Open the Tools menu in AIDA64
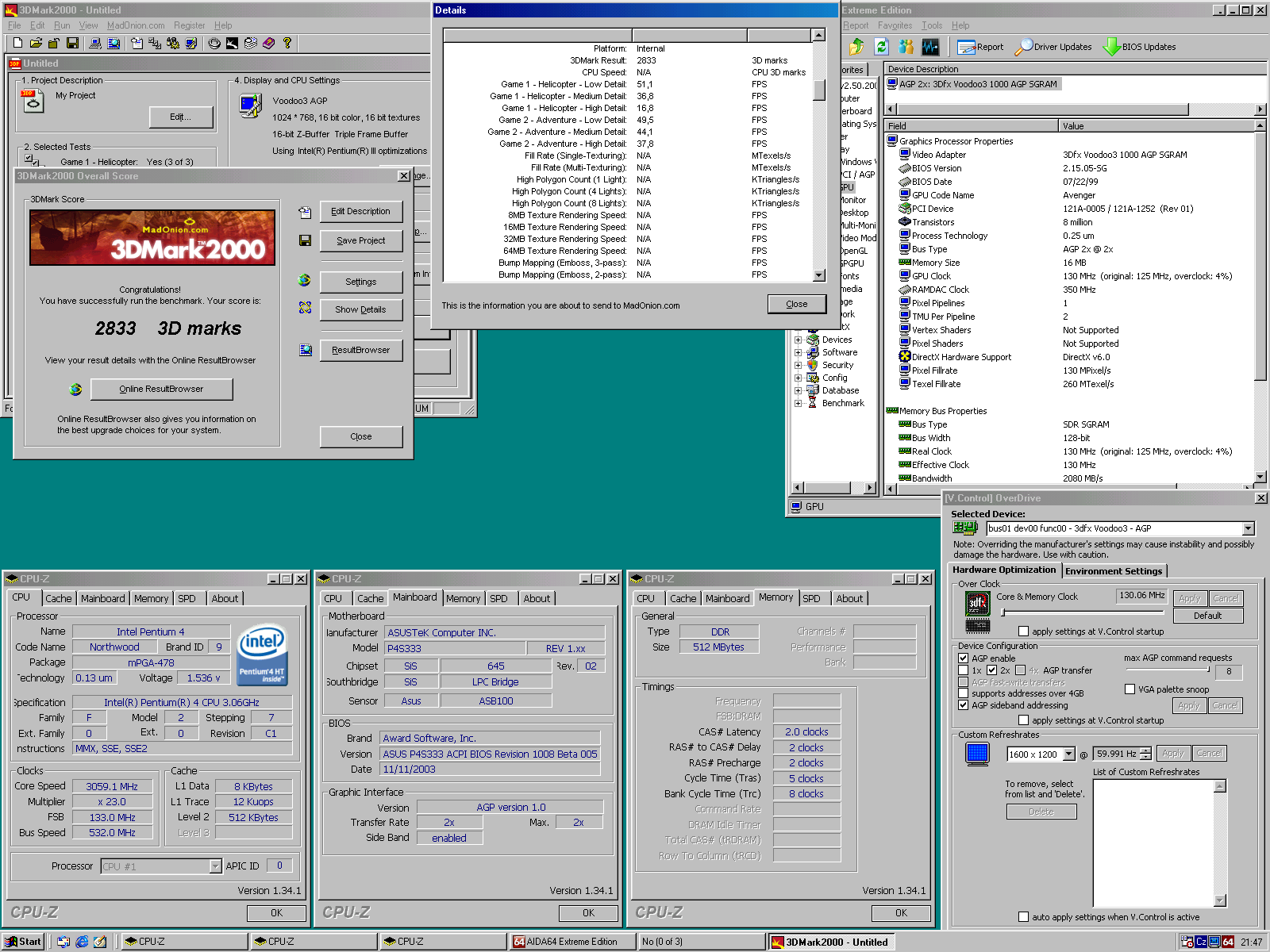Viewport: 1270px width, 952px height. pos(932,25)
